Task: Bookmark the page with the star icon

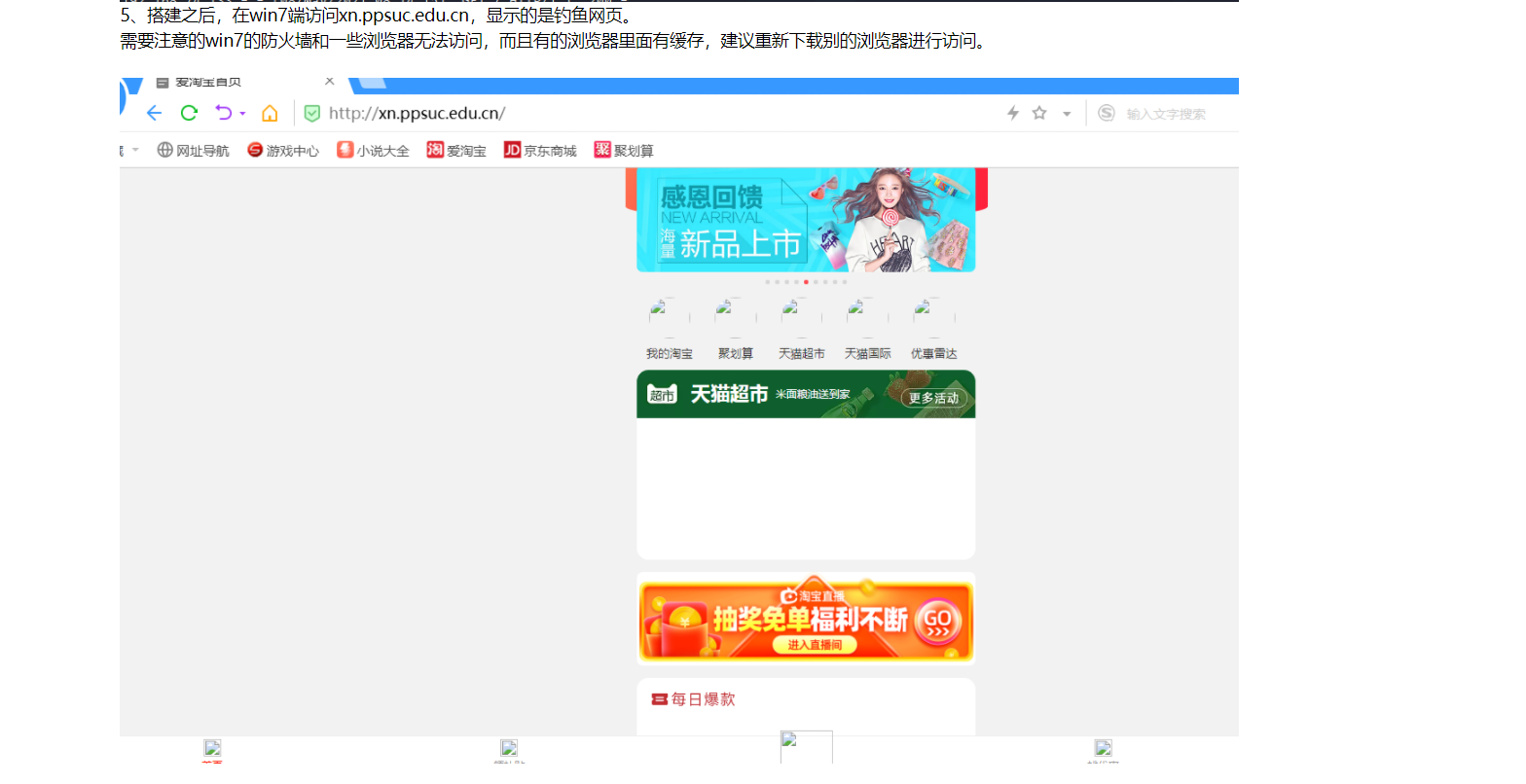Action: tap(1039, 113)
